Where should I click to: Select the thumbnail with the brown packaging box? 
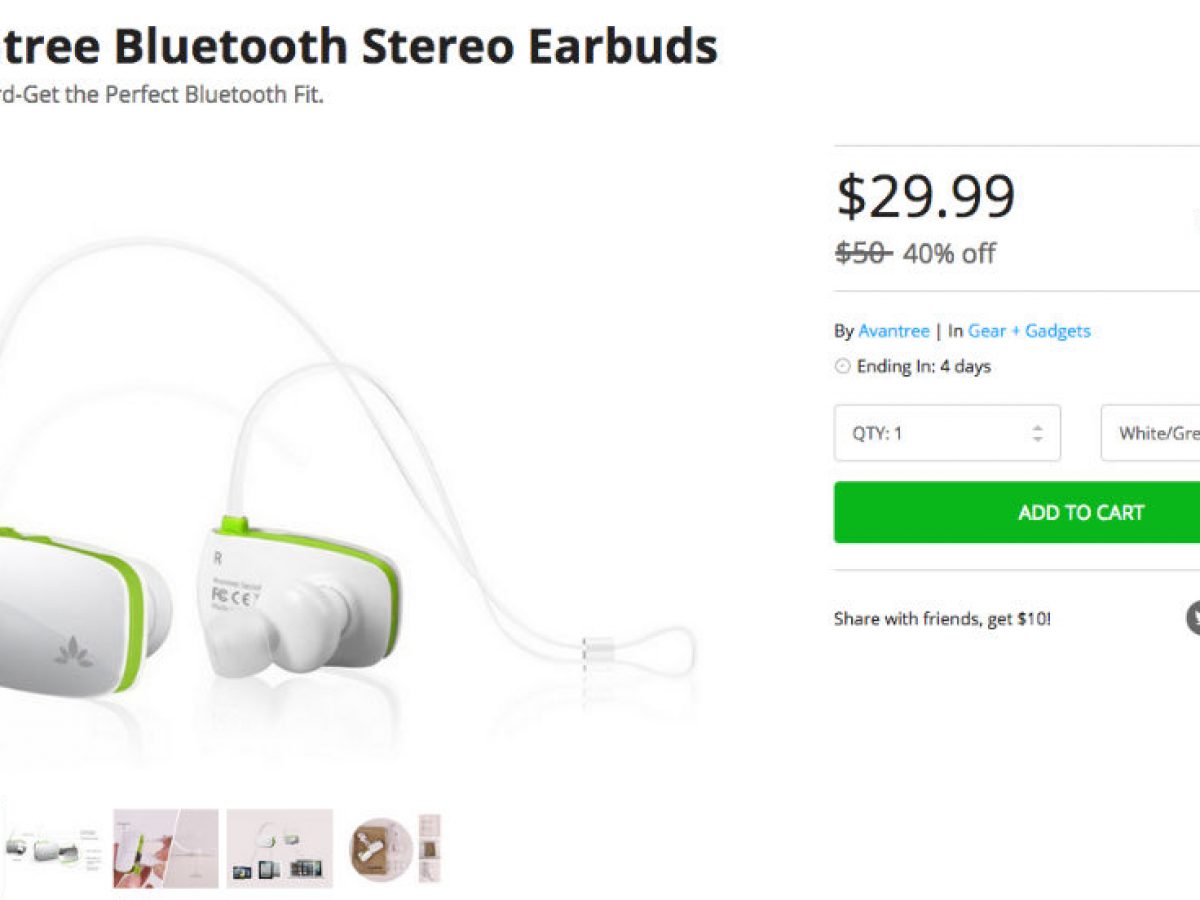[x=393, y=848]
